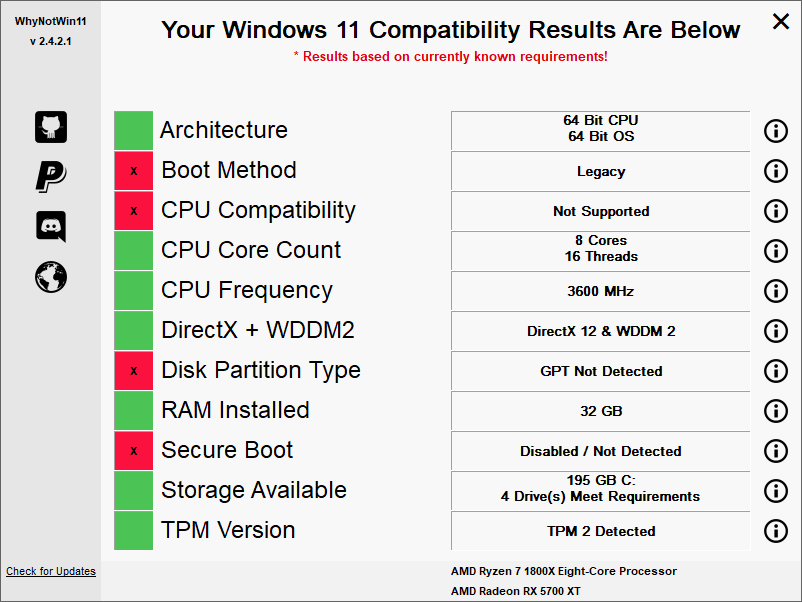The image size is (802, 602).
Task: Show info for RAM Installed row
Action: tap(776, 411)
